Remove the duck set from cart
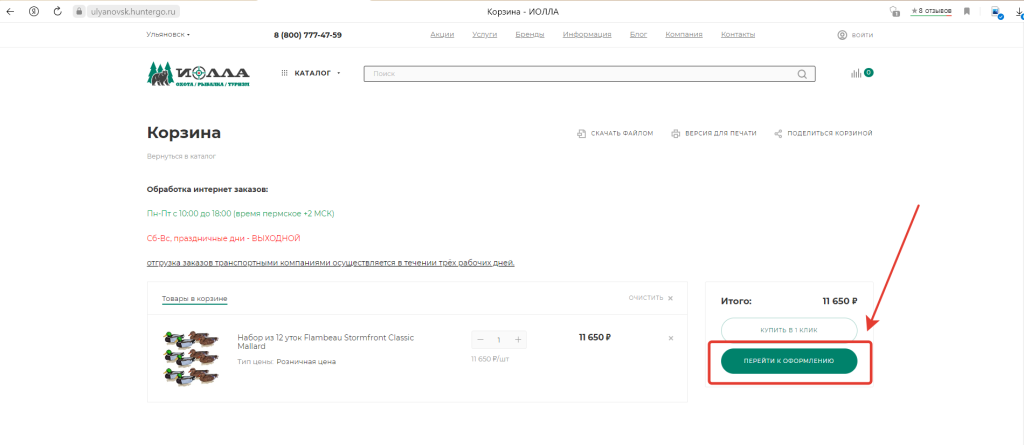 (x=671, y=338)
